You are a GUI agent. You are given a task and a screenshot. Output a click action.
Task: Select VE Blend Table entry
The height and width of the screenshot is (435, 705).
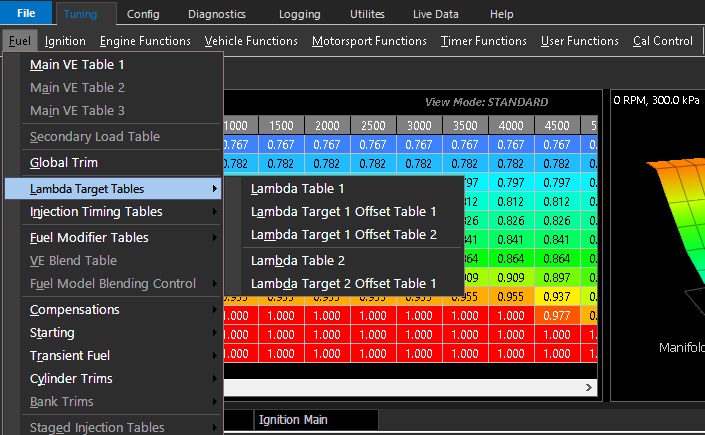(x=113, y=261)
